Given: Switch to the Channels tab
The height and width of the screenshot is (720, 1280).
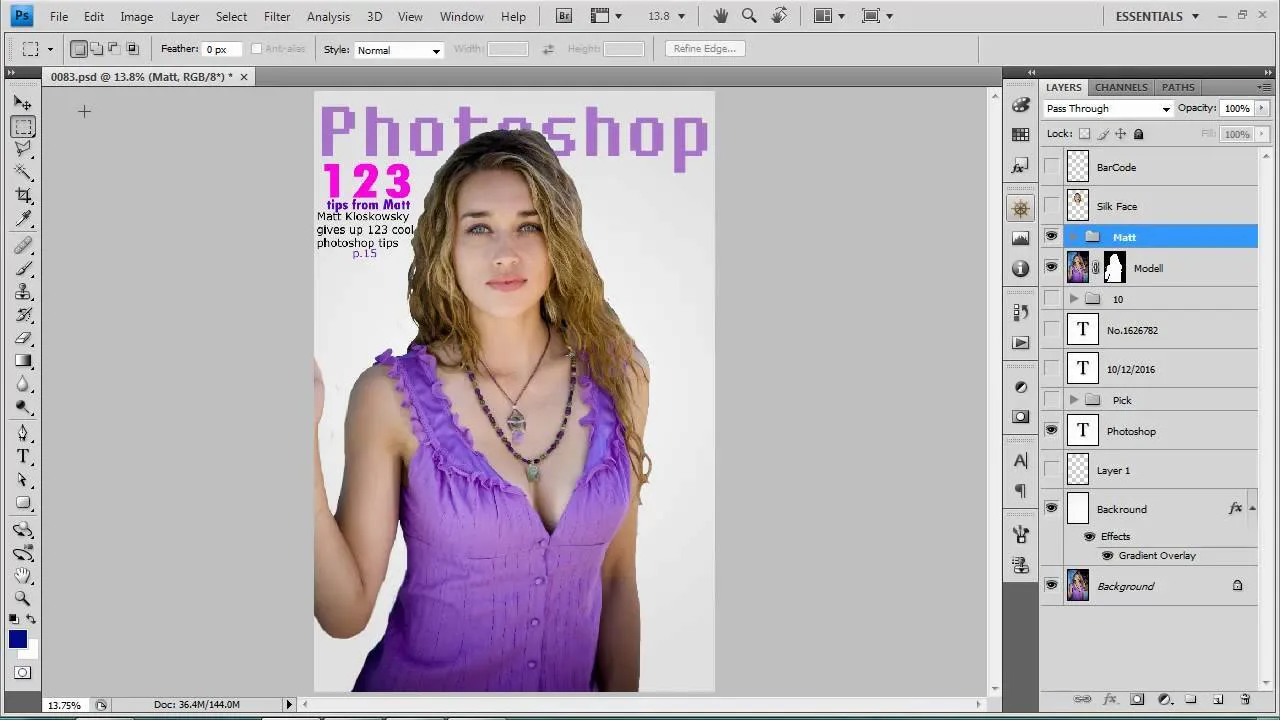Looking at the screenshot, I should [1121, 87].
